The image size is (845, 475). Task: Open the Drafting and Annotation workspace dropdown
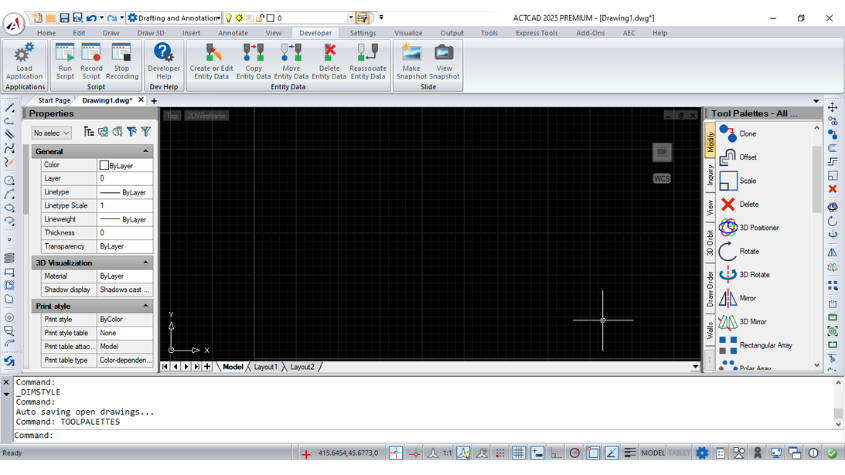point(218,18)
